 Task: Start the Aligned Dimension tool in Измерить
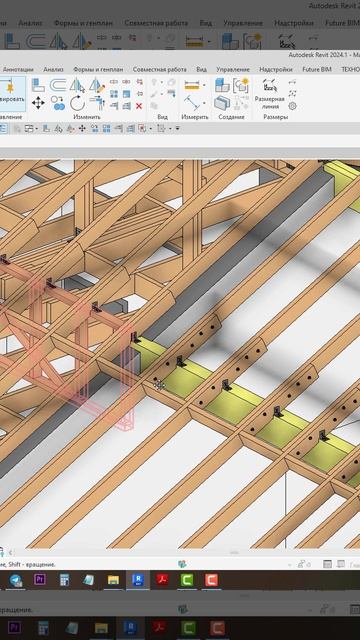point(191,102)
